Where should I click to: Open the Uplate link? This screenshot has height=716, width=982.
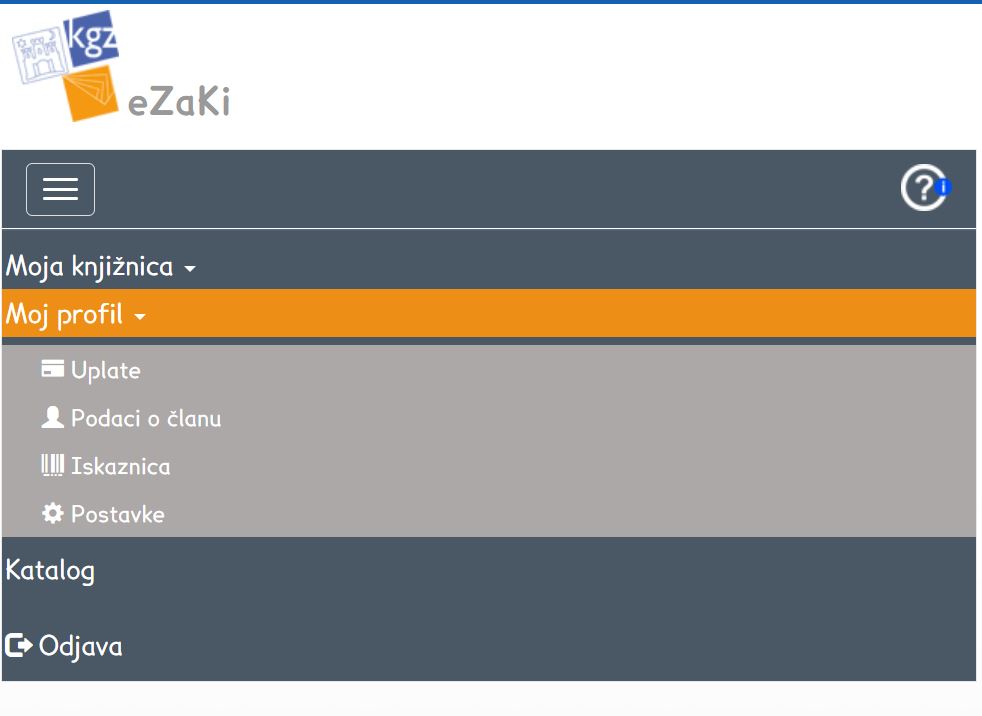[106, 371]
